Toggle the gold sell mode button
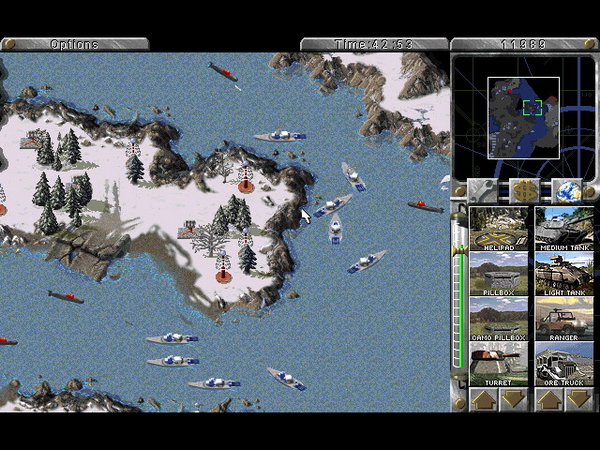Image resolution: width=600 pixels, height=450 pixels. pos(524,190)
